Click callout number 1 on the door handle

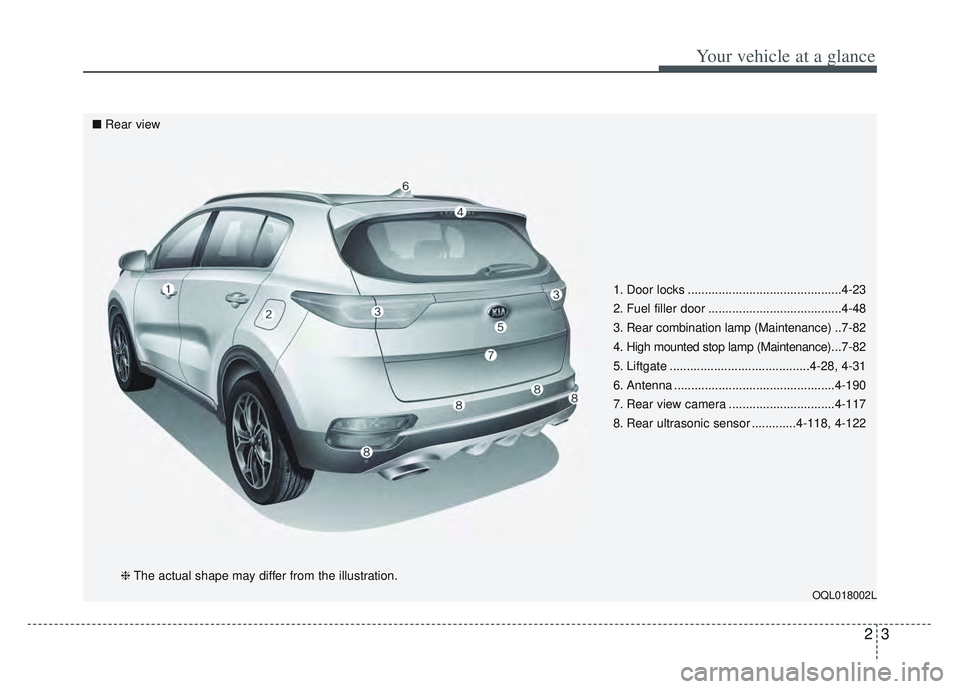click(168, 288)
